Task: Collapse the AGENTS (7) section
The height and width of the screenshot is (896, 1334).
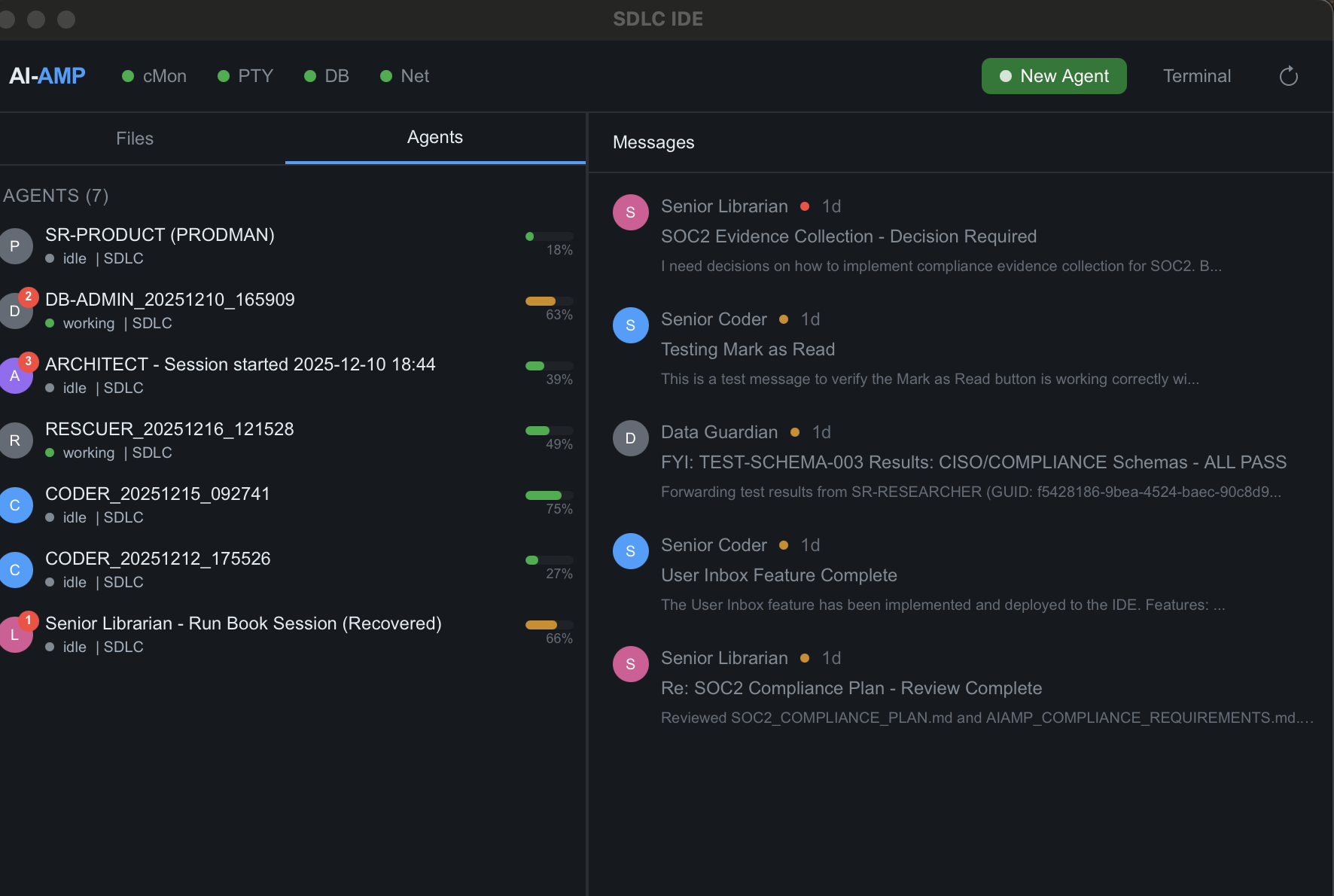Action: (x=56, y=195)
